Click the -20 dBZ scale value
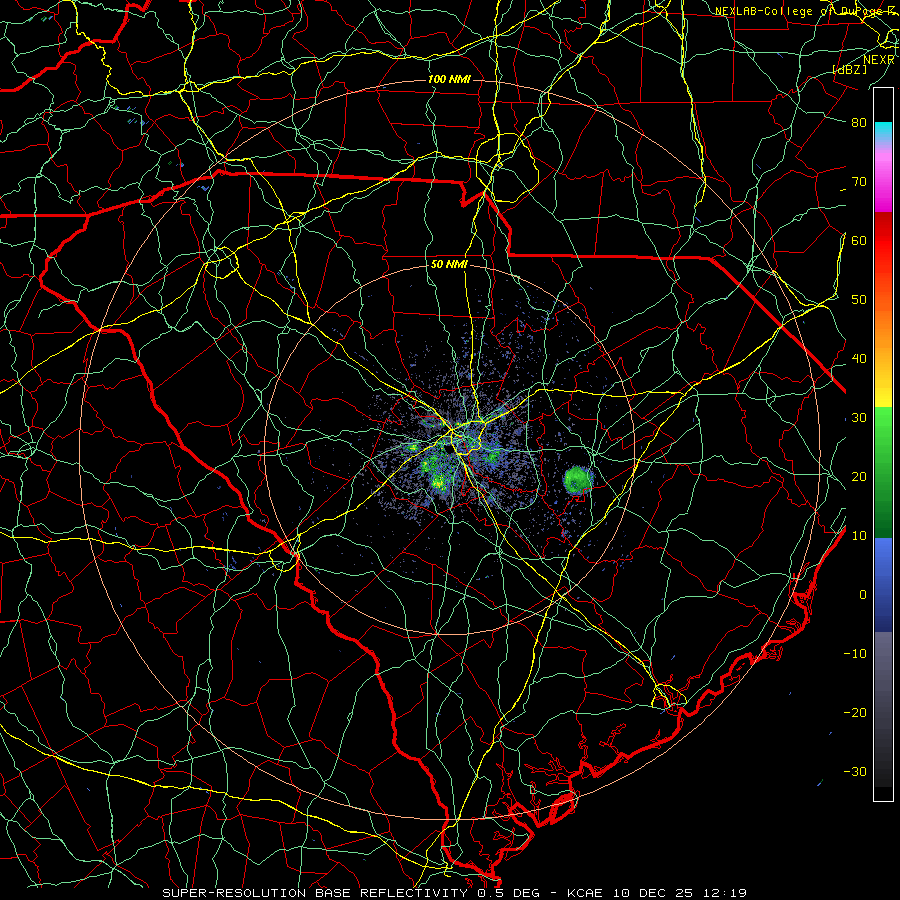Image resolution: width=900 pixels, height=900 pixels. [855, 712]
